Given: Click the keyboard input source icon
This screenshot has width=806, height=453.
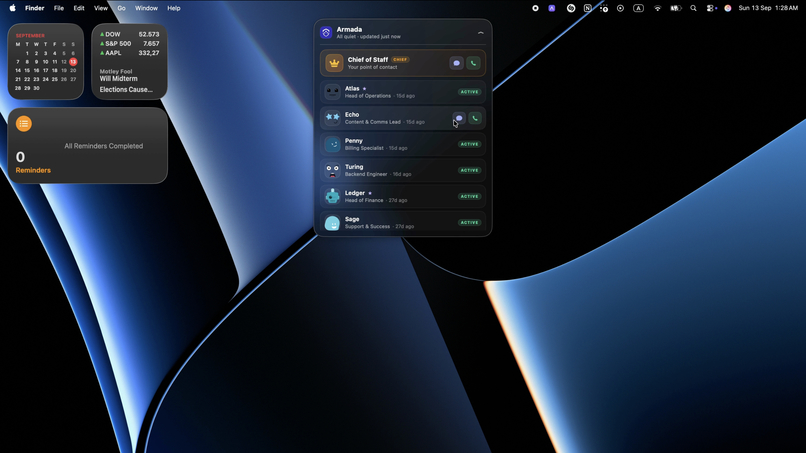Looking at the screenshot, I should [x=638, y=8].
